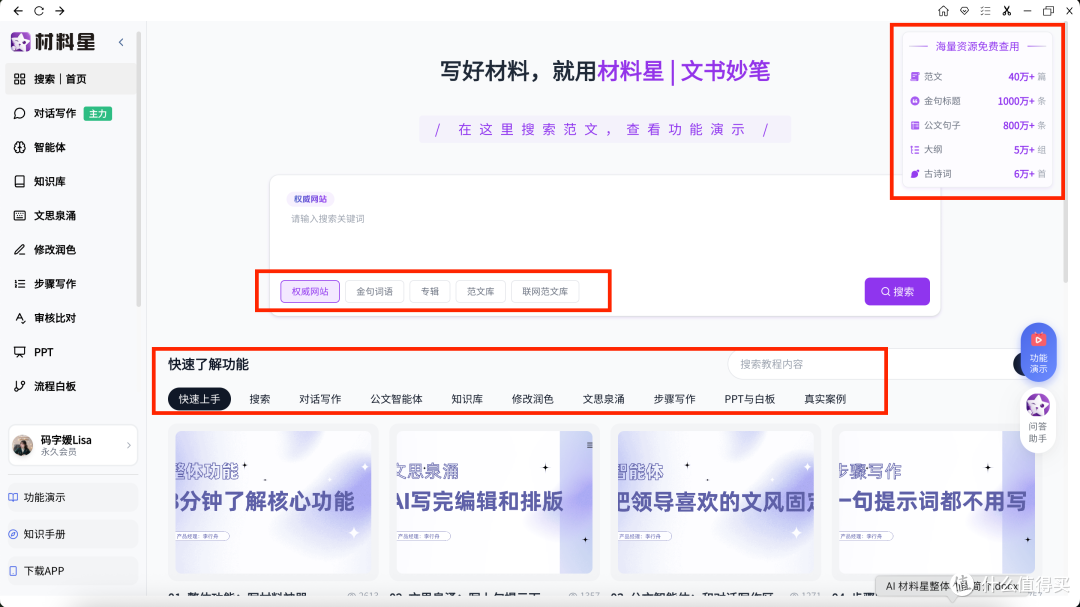Go forward with the forward arrow
Image resolution: width=1080 pixels, height=607 pixels.
click(x=60, y=11)
